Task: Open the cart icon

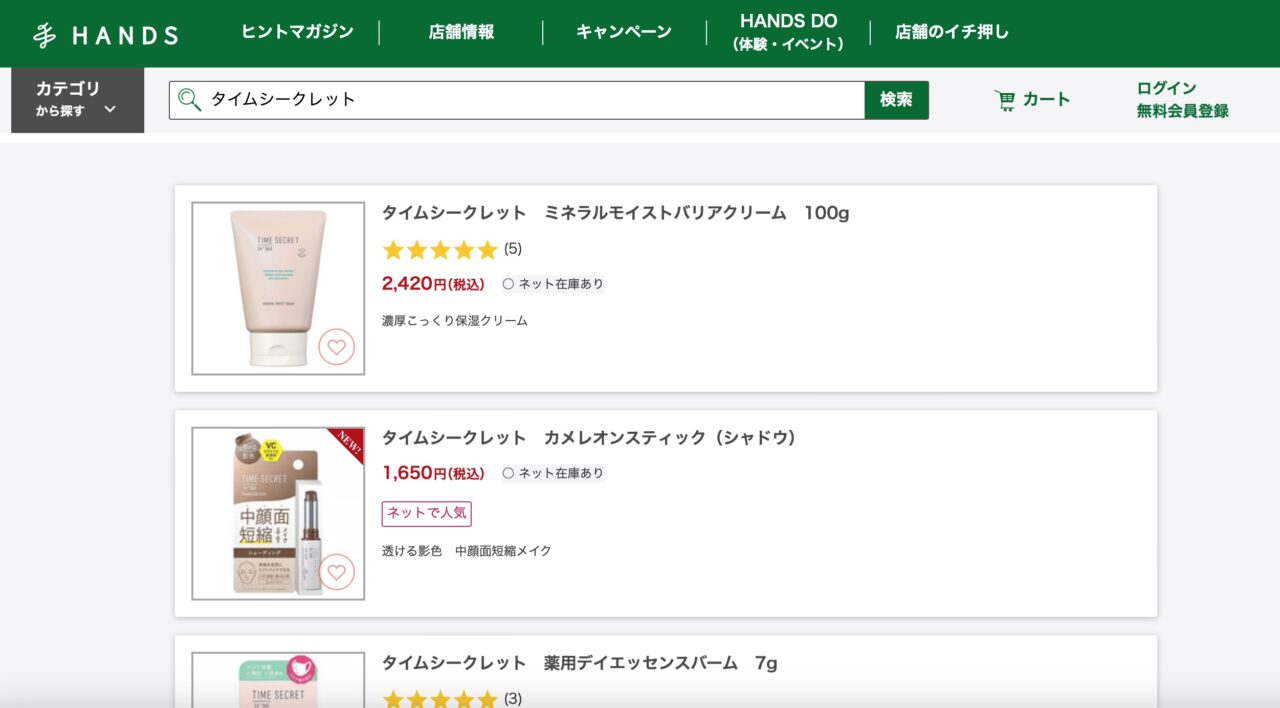Action: click(x=1005, y=100)
